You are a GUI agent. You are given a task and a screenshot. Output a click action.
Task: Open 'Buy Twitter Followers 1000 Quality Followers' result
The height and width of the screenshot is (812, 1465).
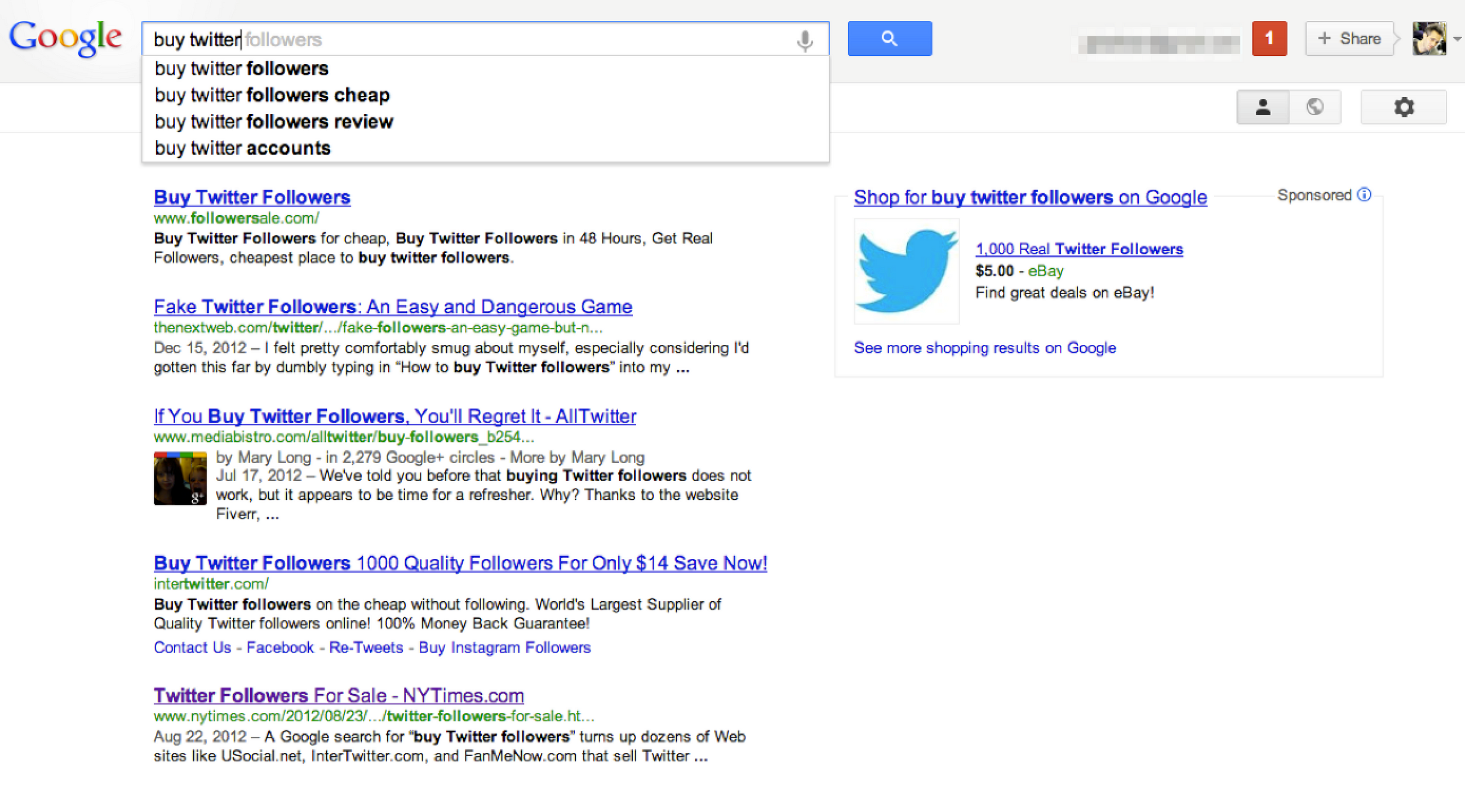point(460,563)
